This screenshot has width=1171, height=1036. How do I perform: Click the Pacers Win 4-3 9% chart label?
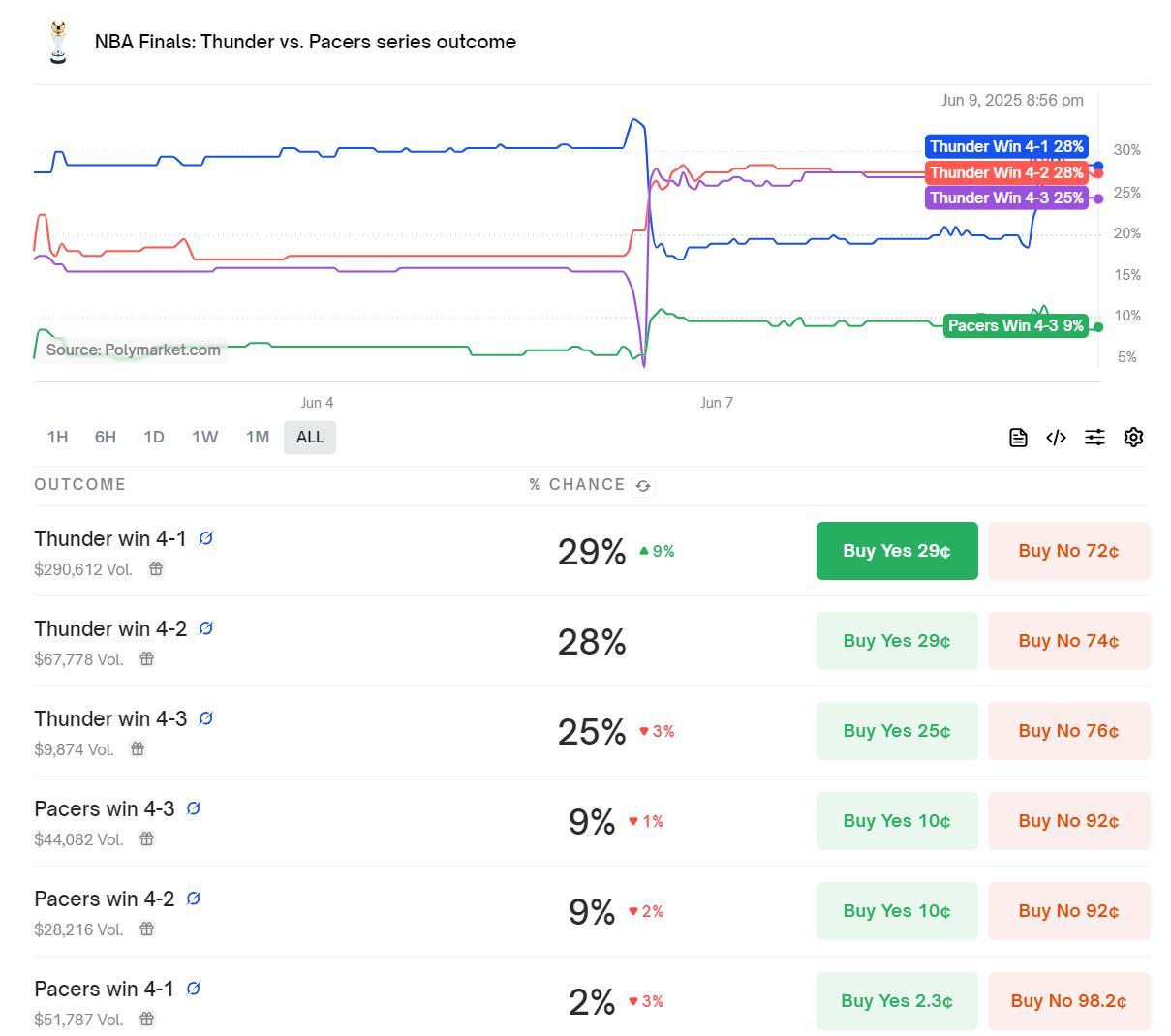(1015, 326)
